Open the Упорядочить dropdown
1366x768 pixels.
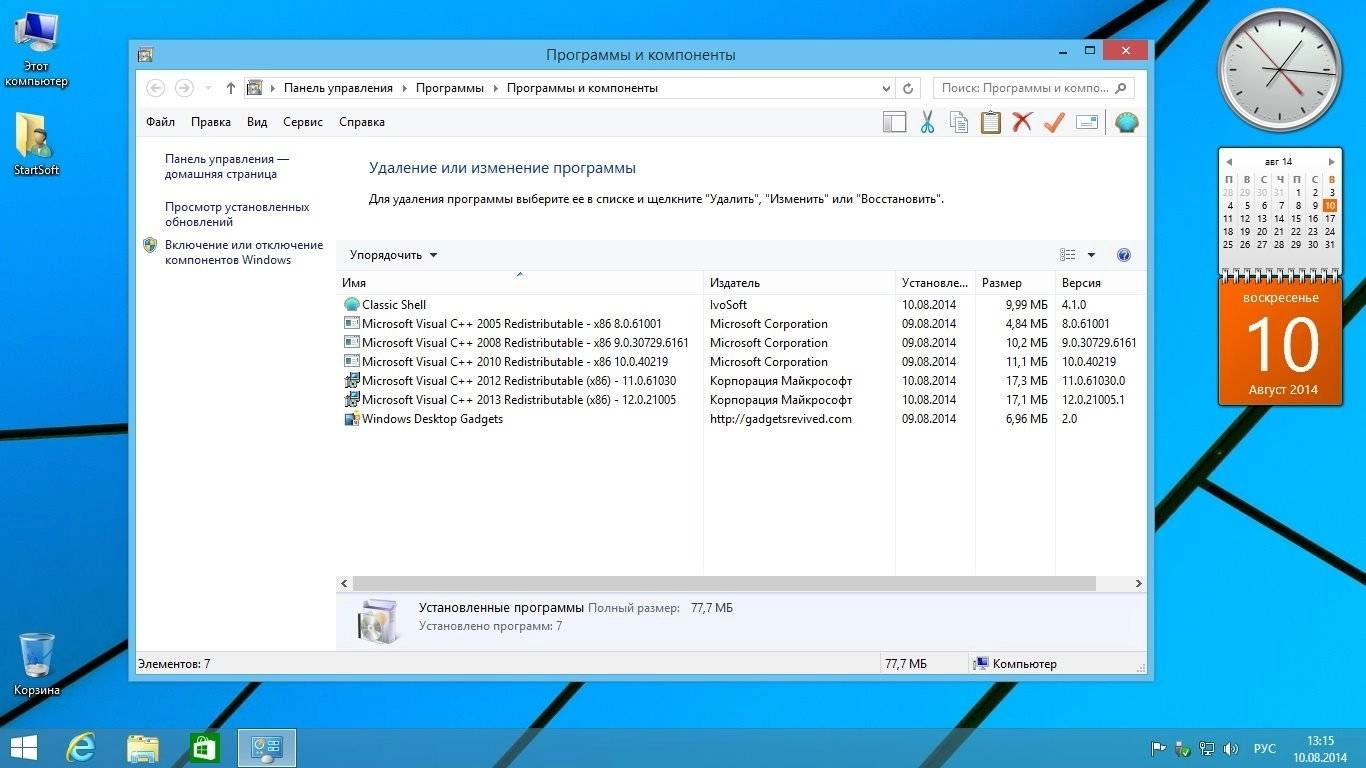(x=393, y=255)
